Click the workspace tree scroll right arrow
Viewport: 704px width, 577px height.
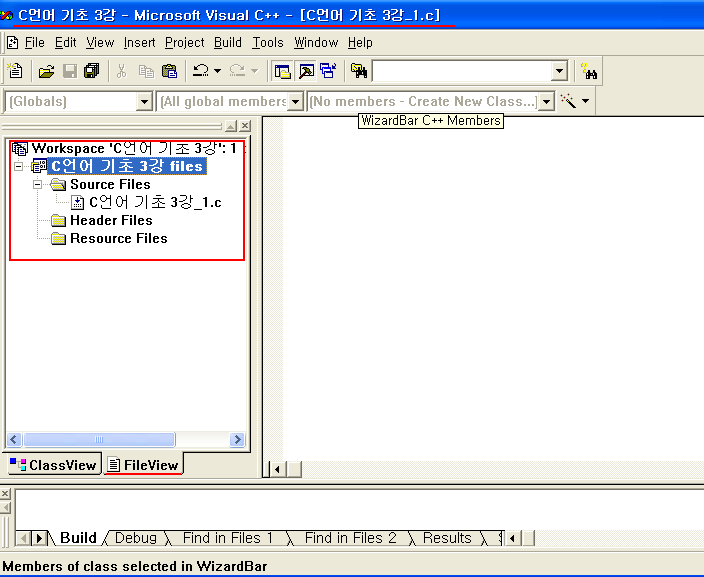[237, 439]
